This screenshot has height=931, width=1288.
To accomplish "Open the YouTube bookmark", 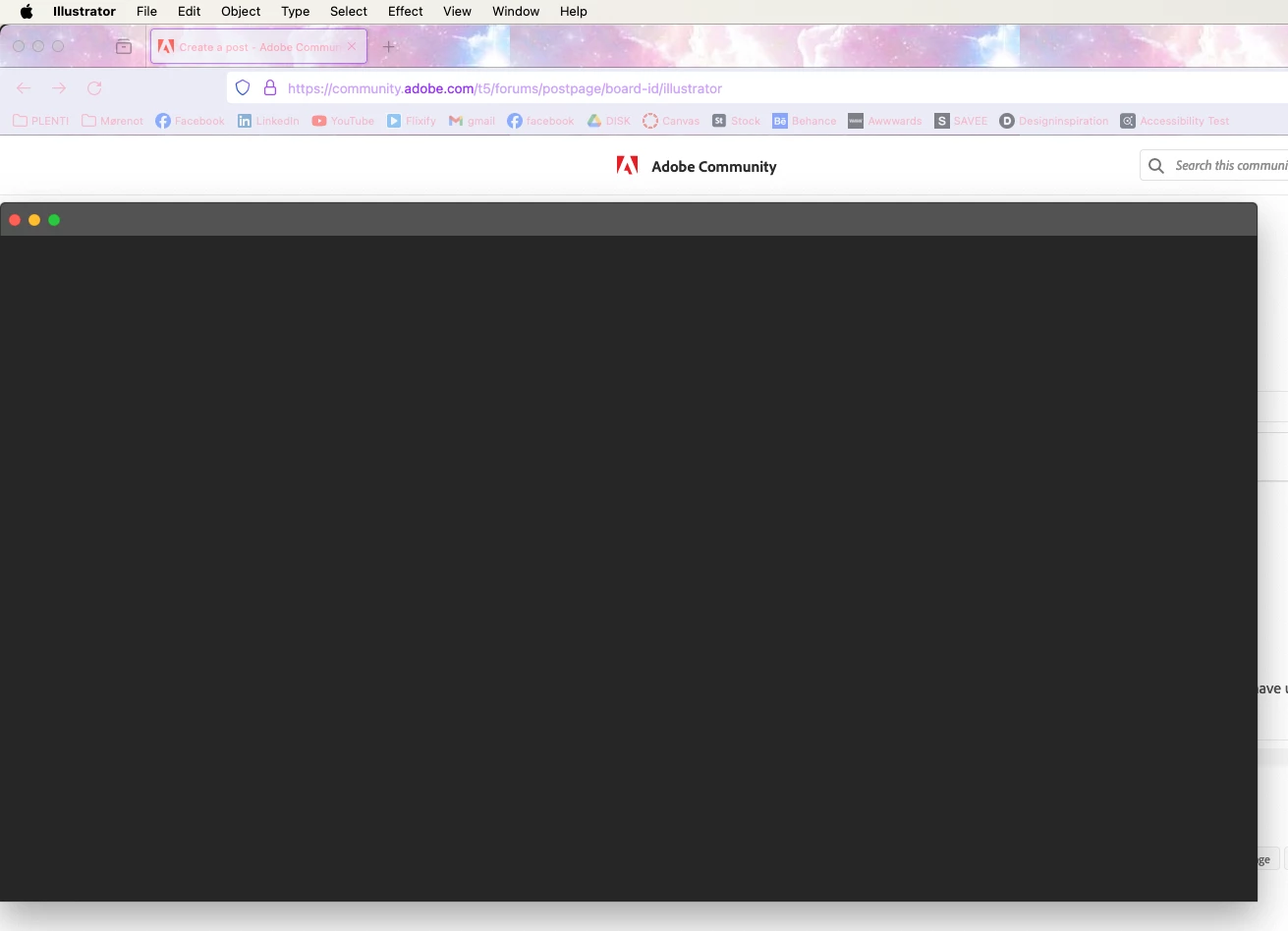I will (343, 121).
